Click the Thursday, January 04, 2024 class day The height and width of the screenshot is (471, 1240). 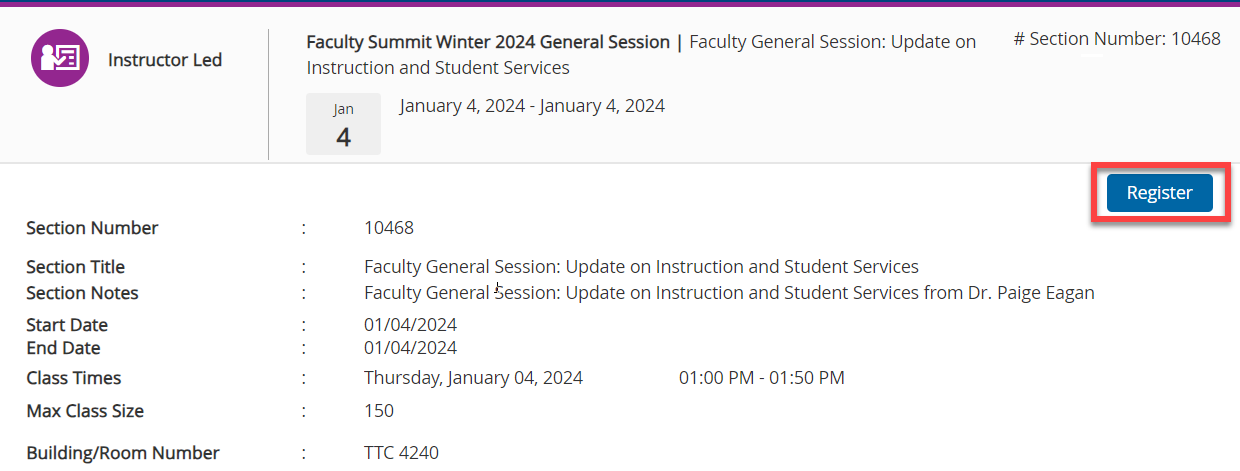click(x=473, y=378)
